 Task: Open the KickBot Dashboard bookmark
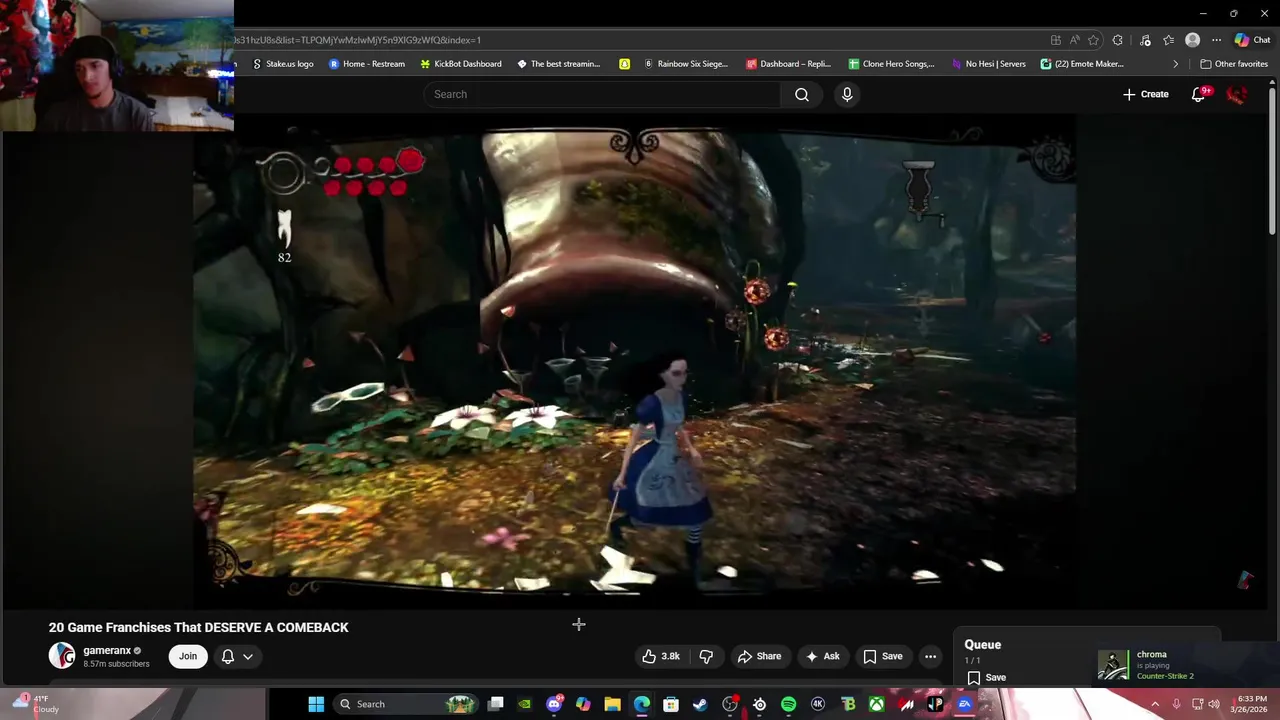pyautogui.click(x=461, y=64)
